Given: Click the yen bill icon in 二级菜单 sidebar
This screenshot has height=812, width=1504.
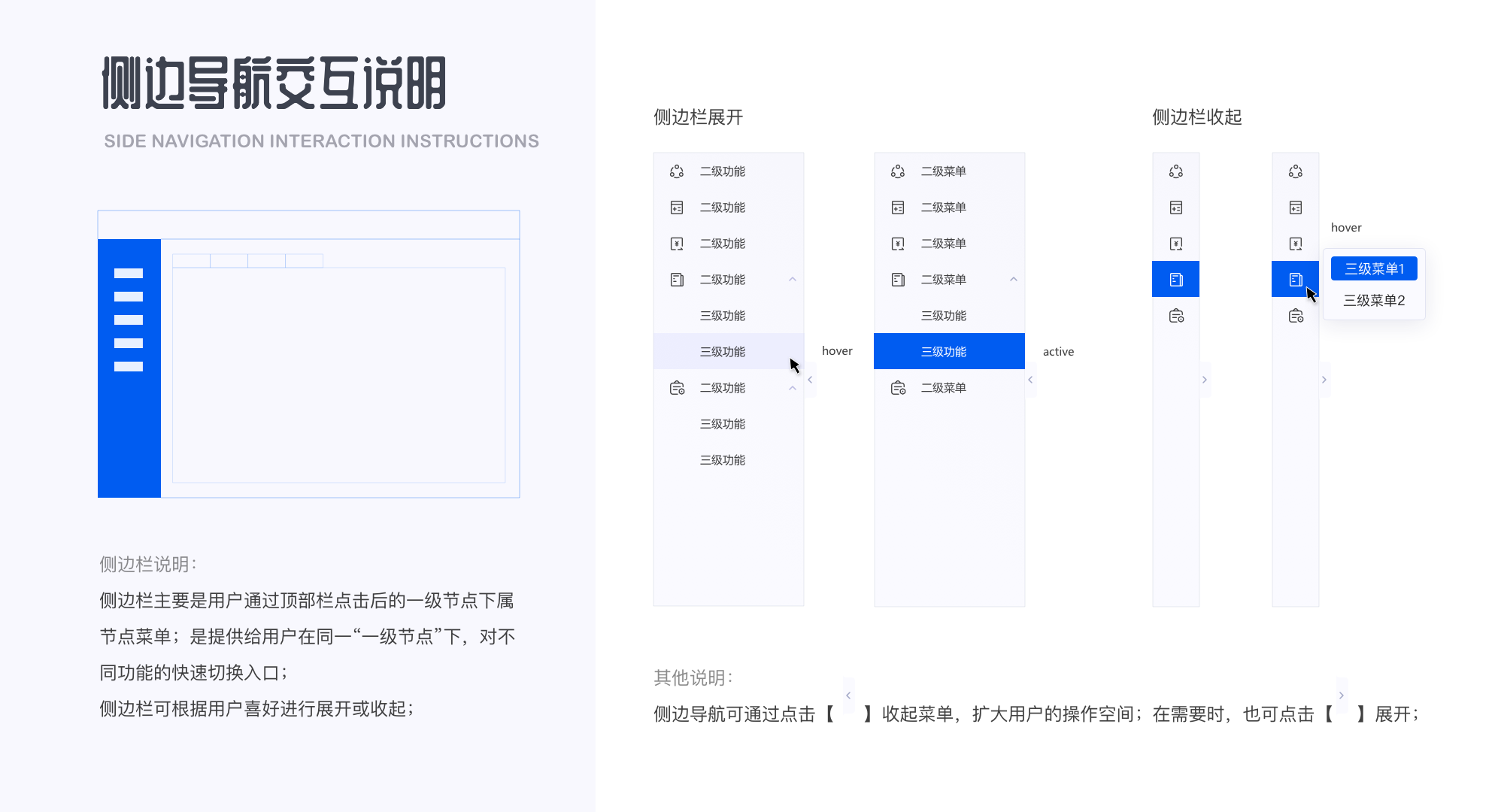Looking at the screenshot, I should click(898, 244).
